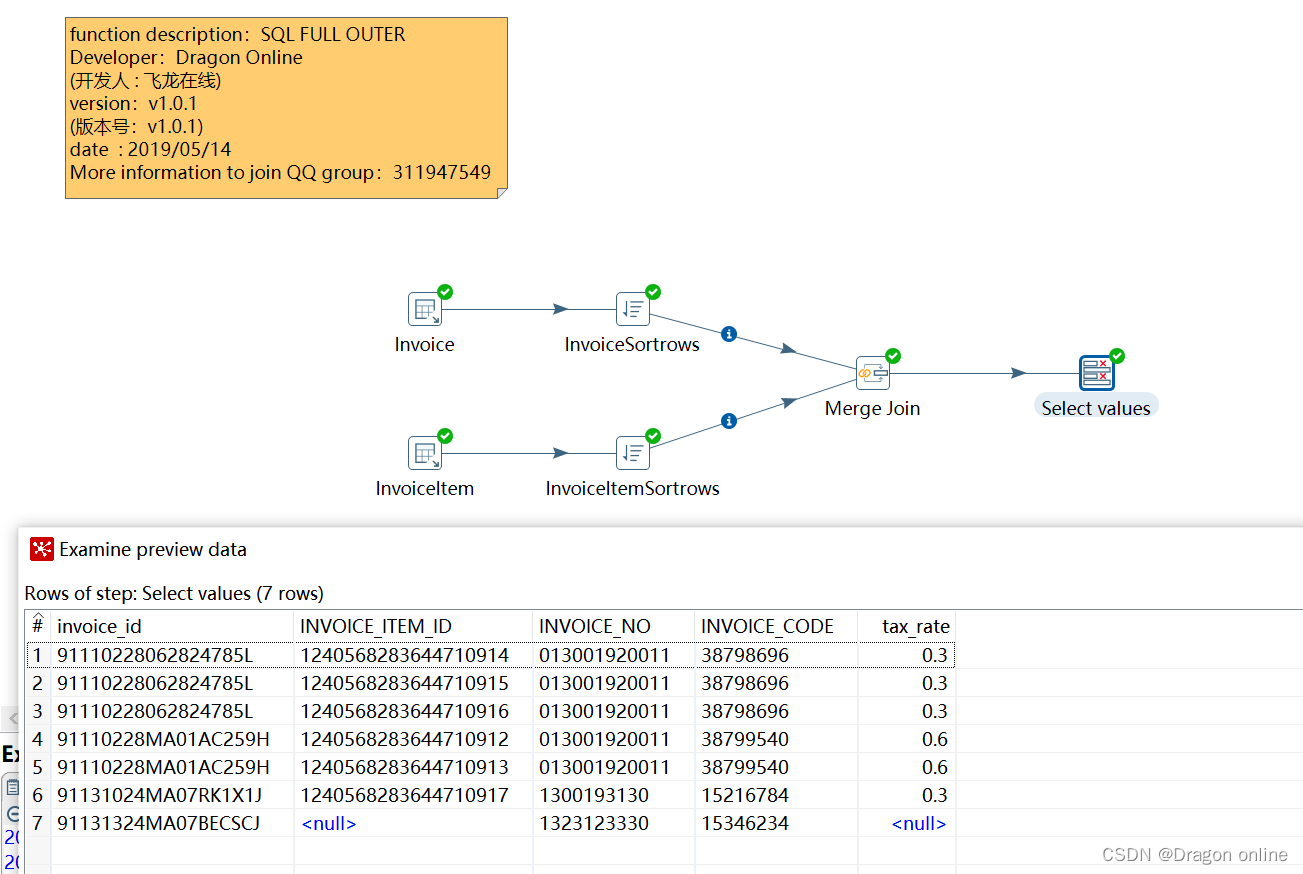Click green check badge on Invoice step

point(445,292)
